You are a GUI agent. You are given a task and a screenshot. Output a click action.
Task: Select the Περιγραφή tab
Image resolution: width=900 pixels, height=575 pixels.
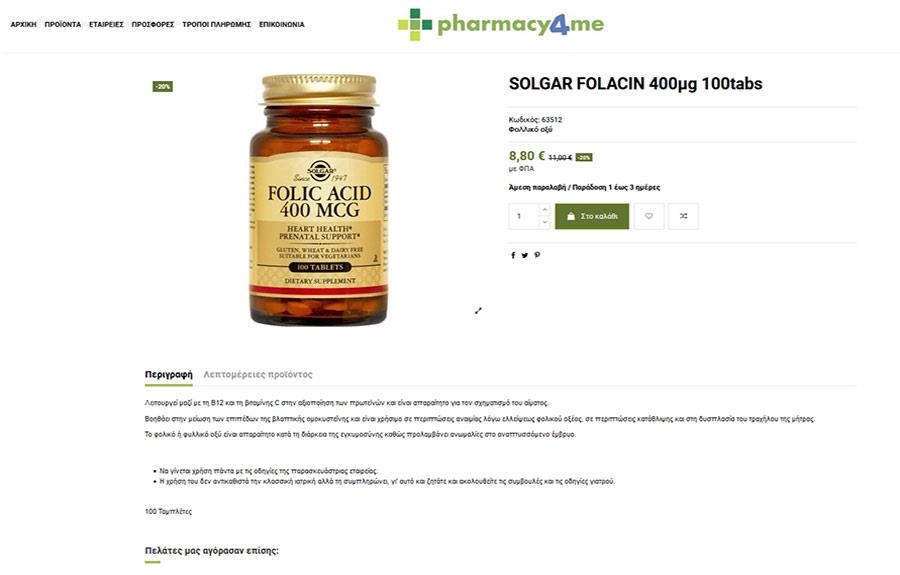tap(169, 375)
